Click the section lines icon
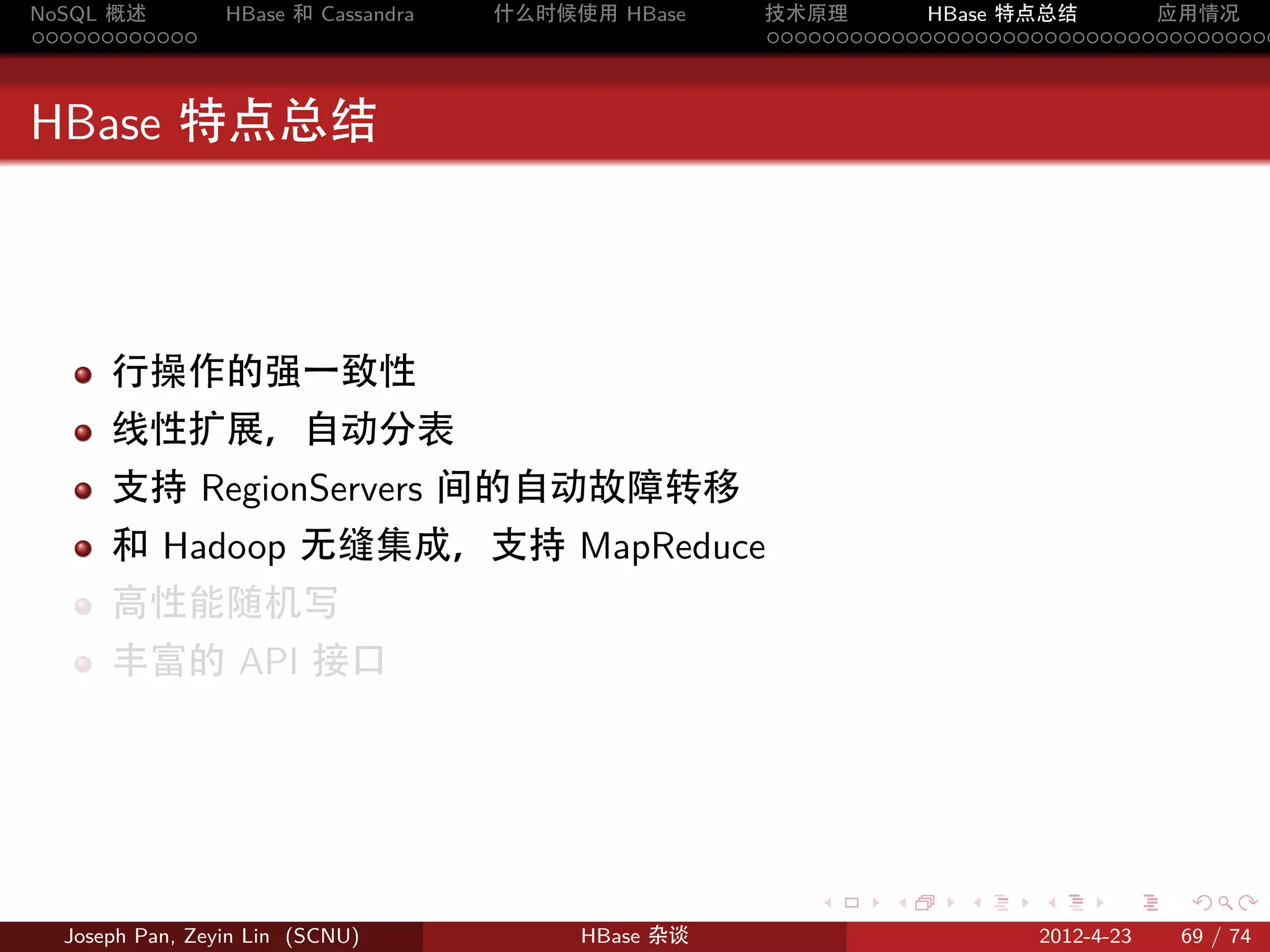The image size is (1270, 952). pyautogui.click(x=1076, y=902)
